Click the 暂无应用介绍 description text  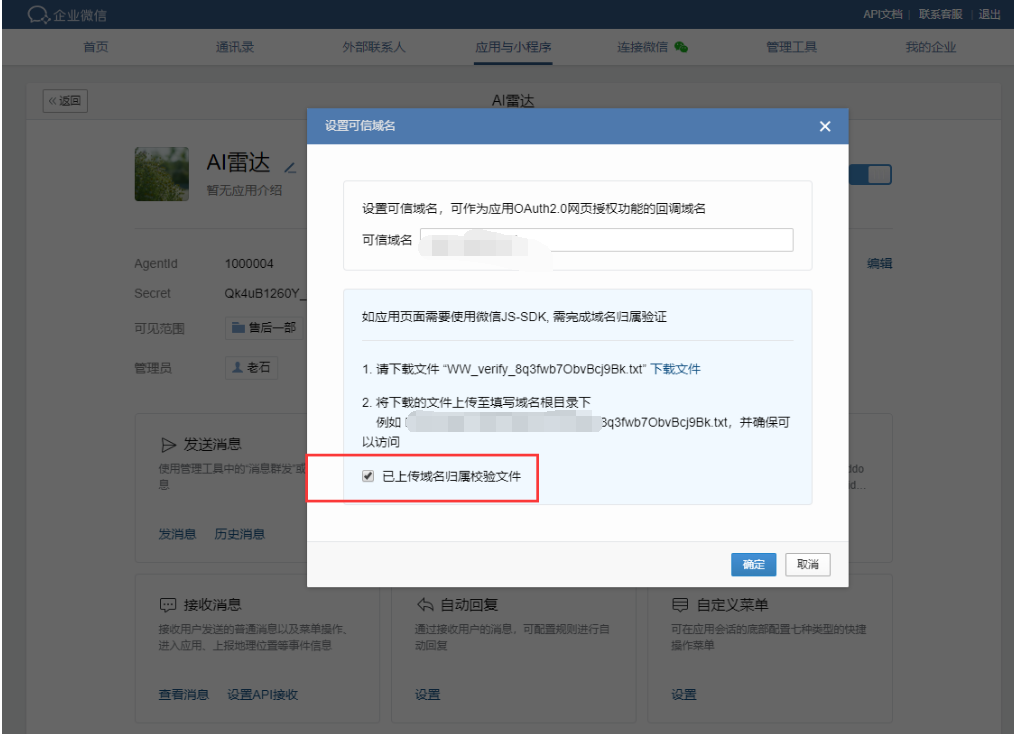[x=244, y=191]
